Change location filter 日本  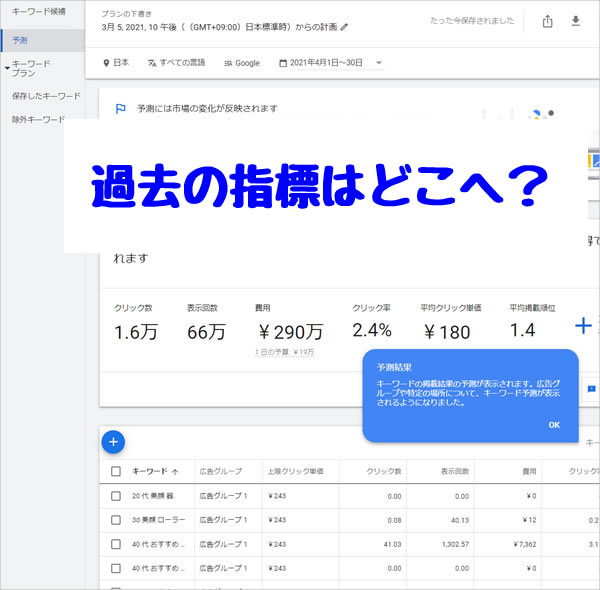pos(121,62)
